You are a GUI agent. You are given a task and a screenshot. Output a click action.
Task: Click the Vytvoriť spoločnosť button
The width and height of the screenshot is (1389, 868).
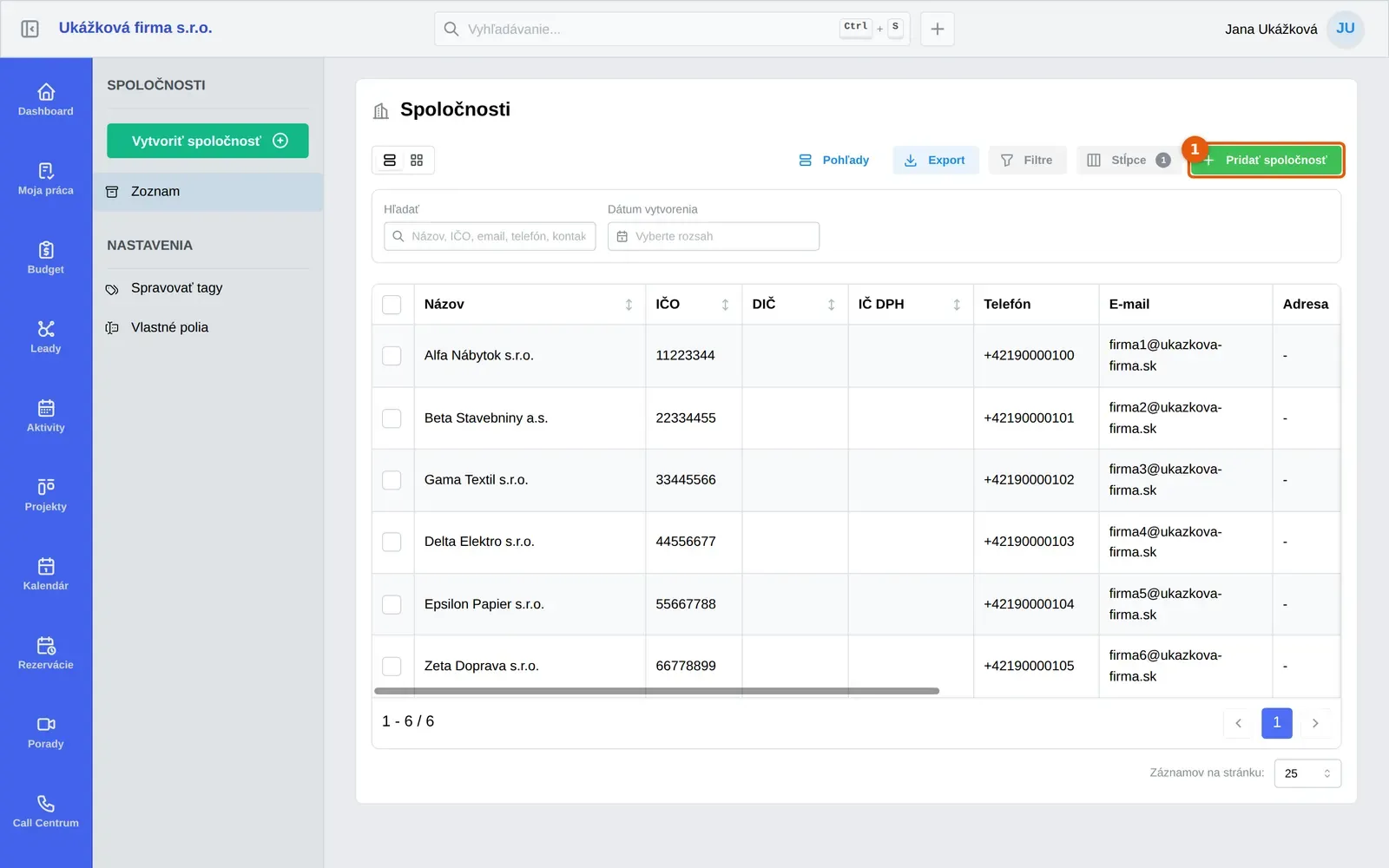point(207,141)
